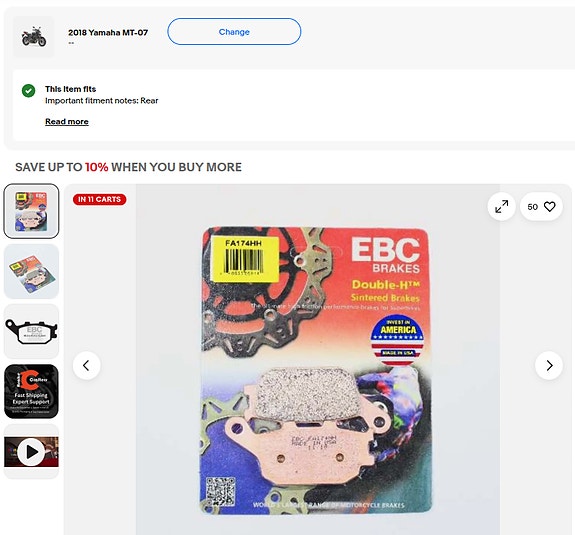Select the brake pad outline thumbnail
The width and height of the screenshot is (575, 535).
pos(31,331)
